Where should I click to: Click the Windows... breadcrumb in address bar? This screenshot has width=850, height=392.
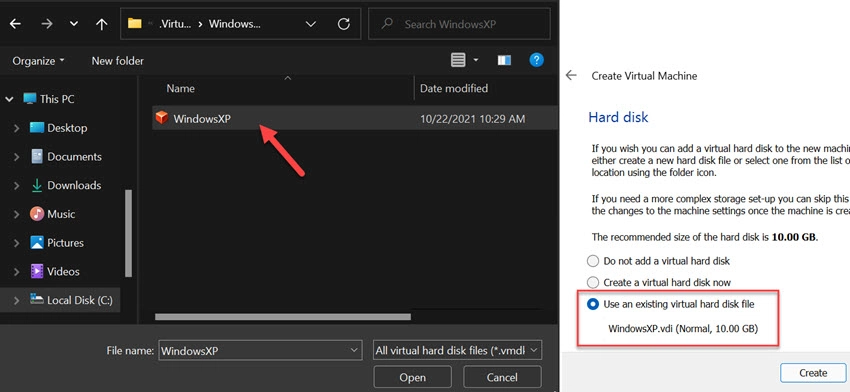click(235, 24)
